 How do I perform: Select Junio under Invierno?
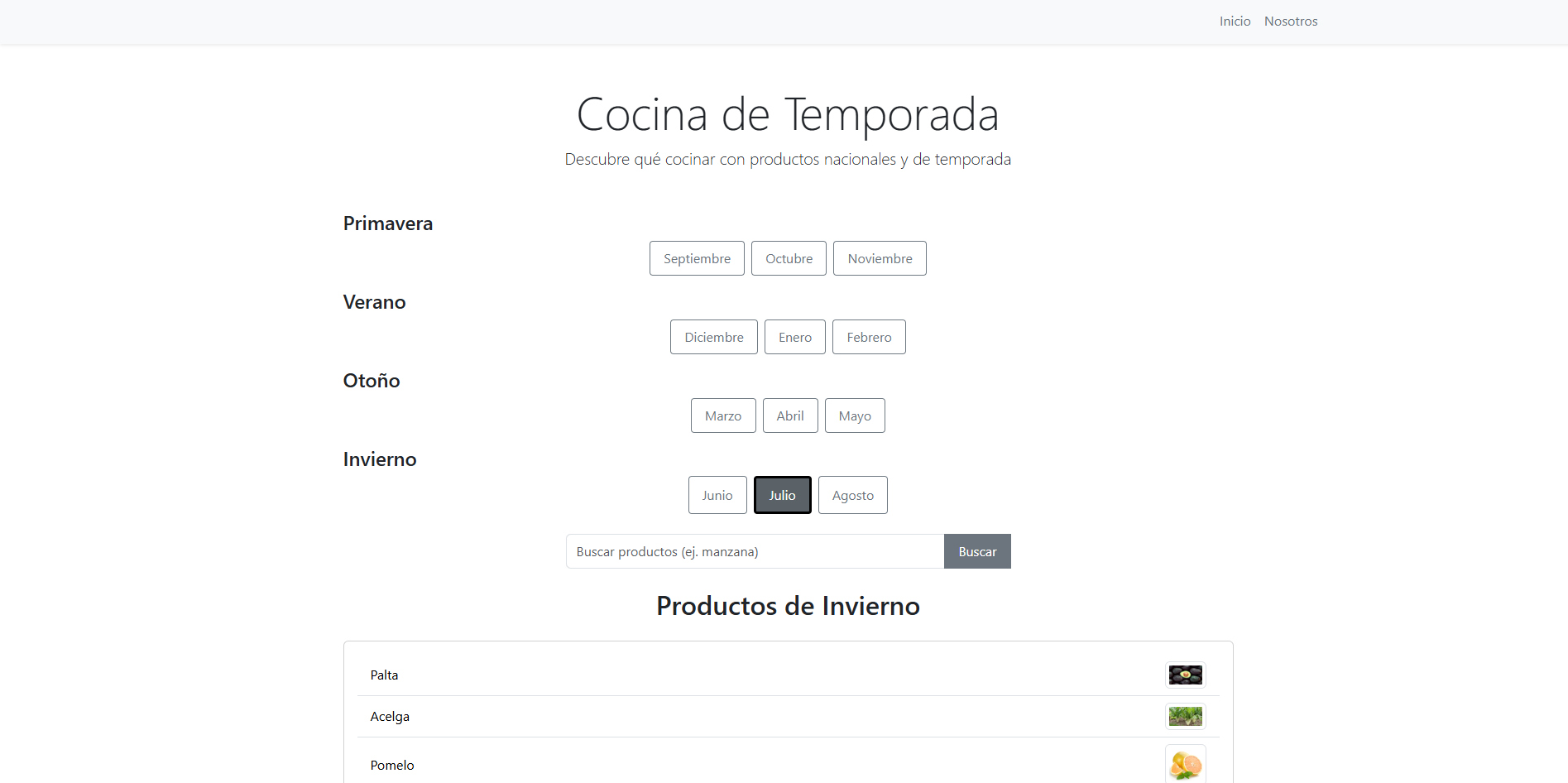coord(717,495)
